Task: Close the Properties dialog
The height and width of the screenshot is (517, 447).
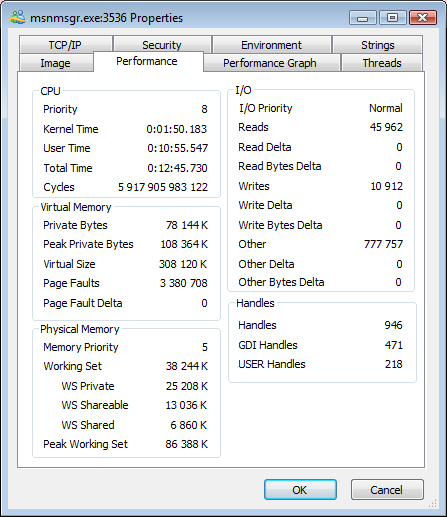Action: click(422, 18)
